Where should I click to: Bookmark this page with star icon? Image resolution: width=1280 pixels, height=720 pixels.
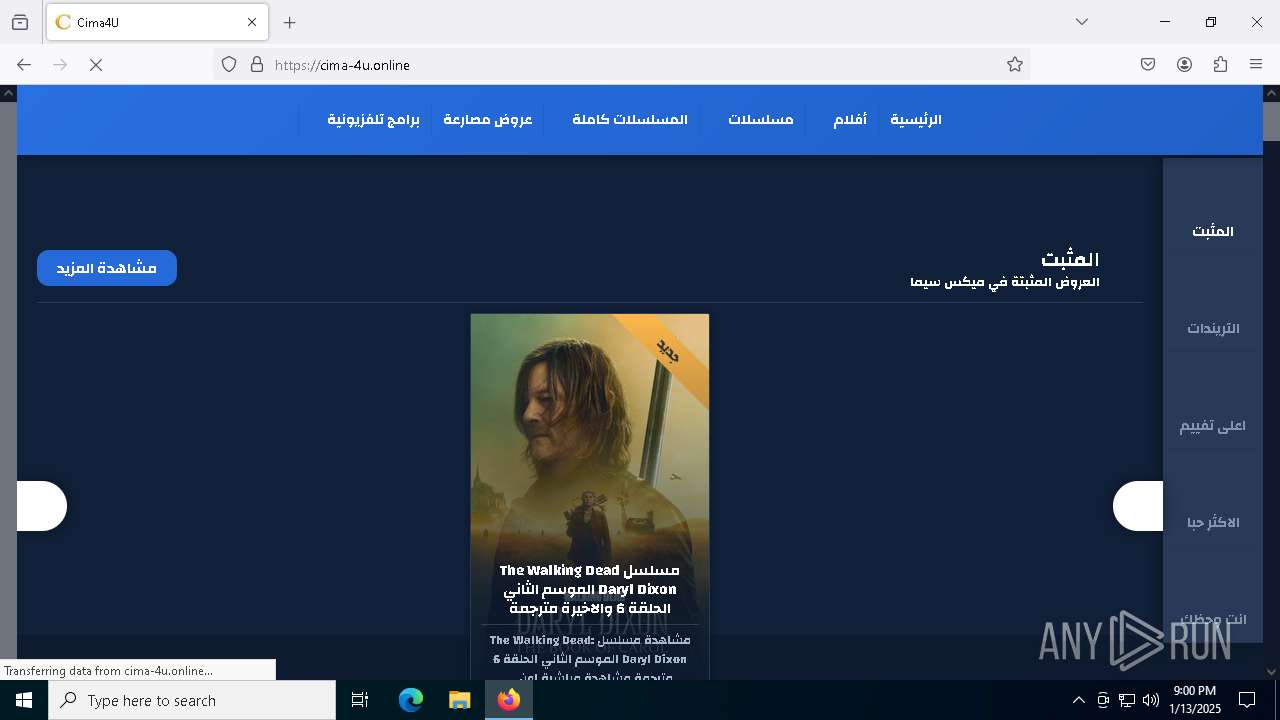coord(1015,65)
